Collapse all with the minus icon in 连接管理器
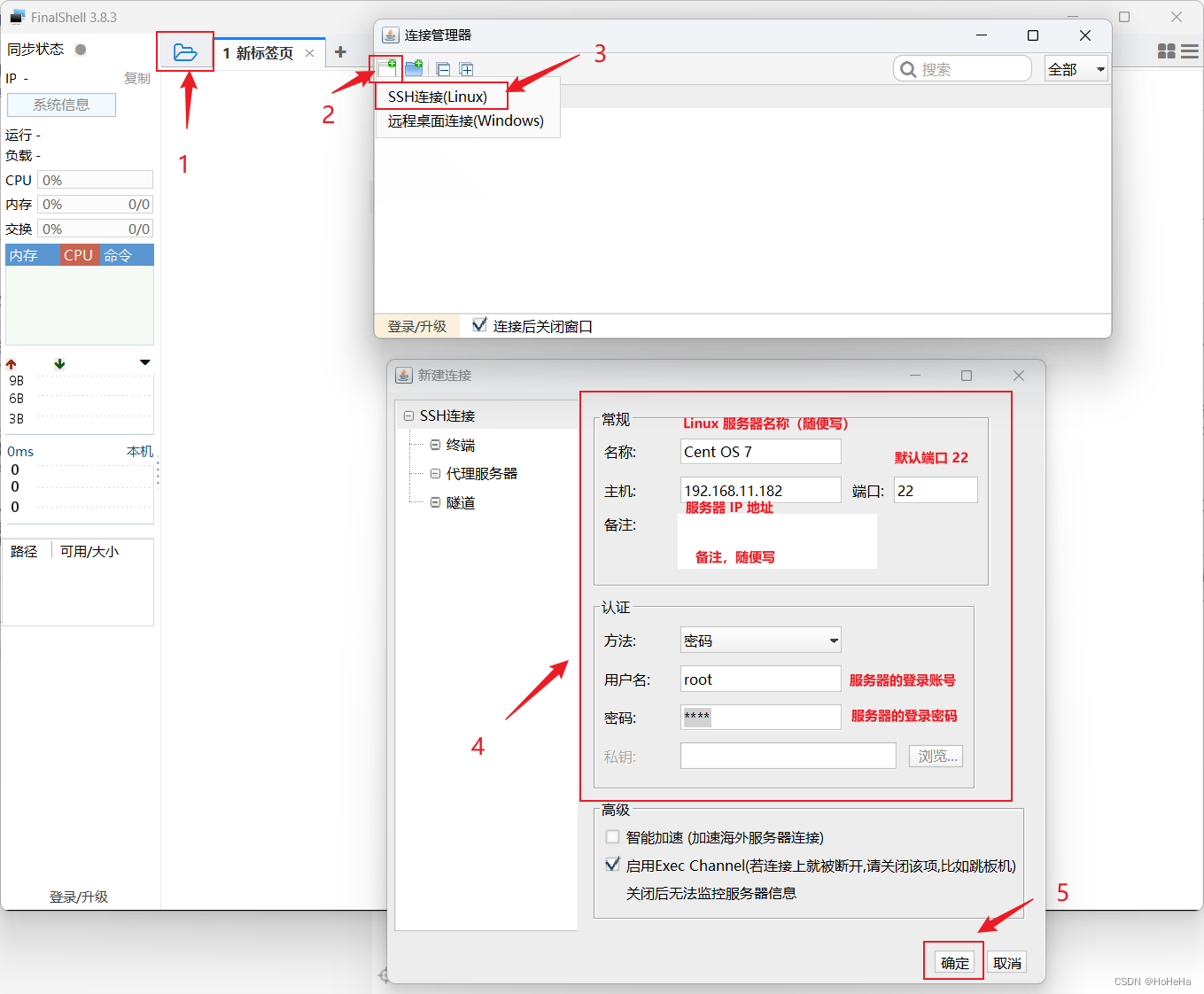Screen dimensions: 1204x994 click(443, 69)
